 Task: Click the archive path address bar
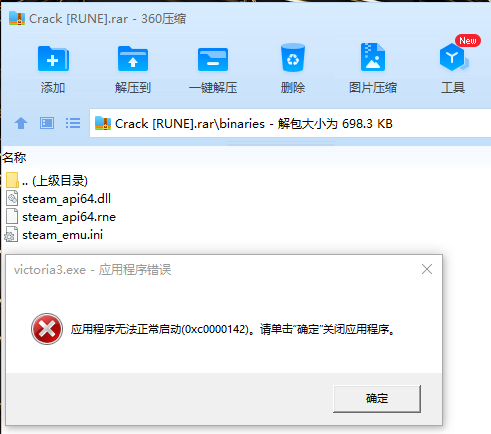(x=290, y=123)
